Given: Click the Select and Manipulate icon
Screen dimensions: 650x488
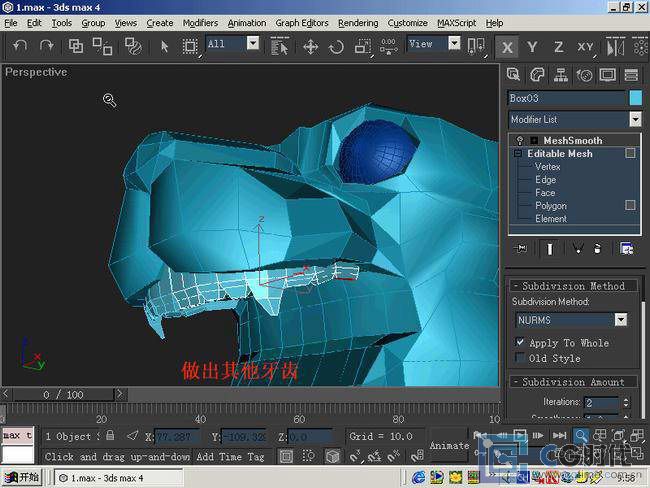Looking at the screenshot, I should pyautogui.click(x=388, y=46).
